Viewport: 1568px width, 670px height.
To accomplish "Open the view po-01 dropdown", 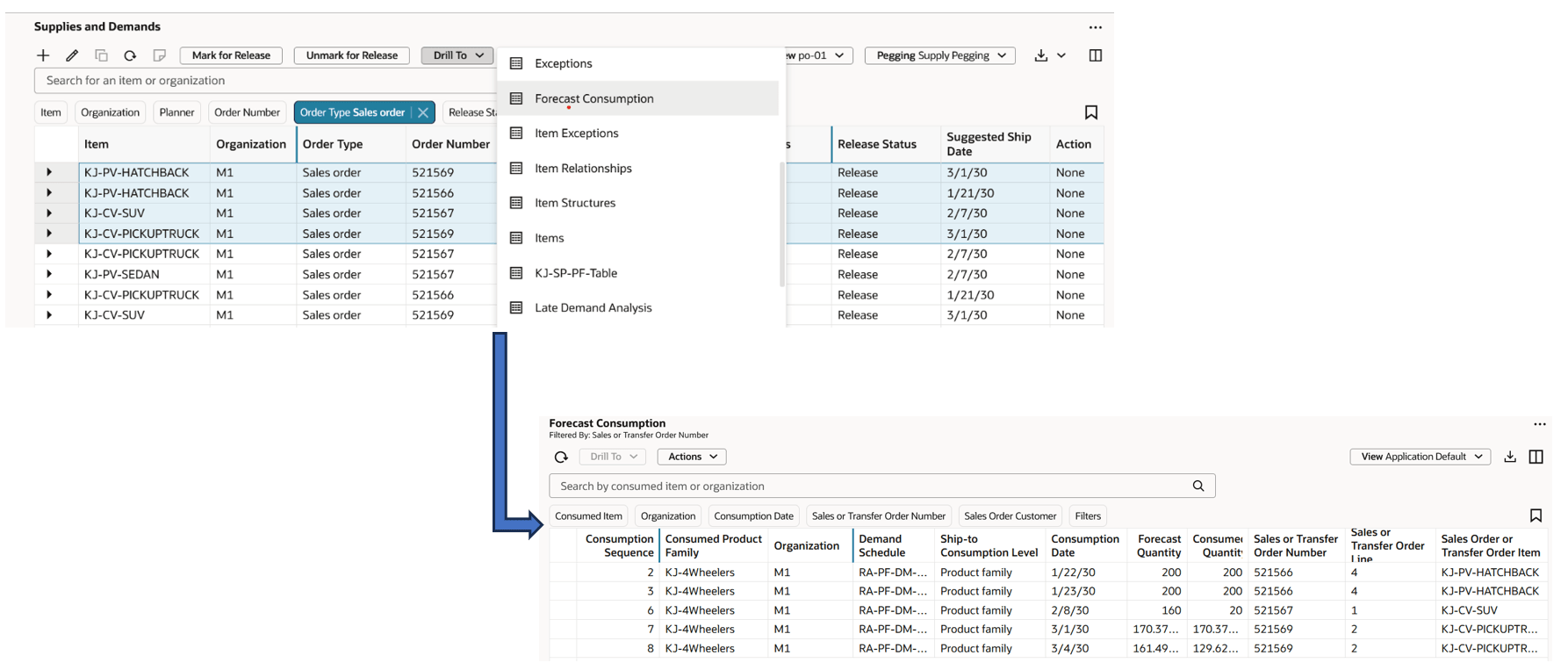I will (817, 55).
